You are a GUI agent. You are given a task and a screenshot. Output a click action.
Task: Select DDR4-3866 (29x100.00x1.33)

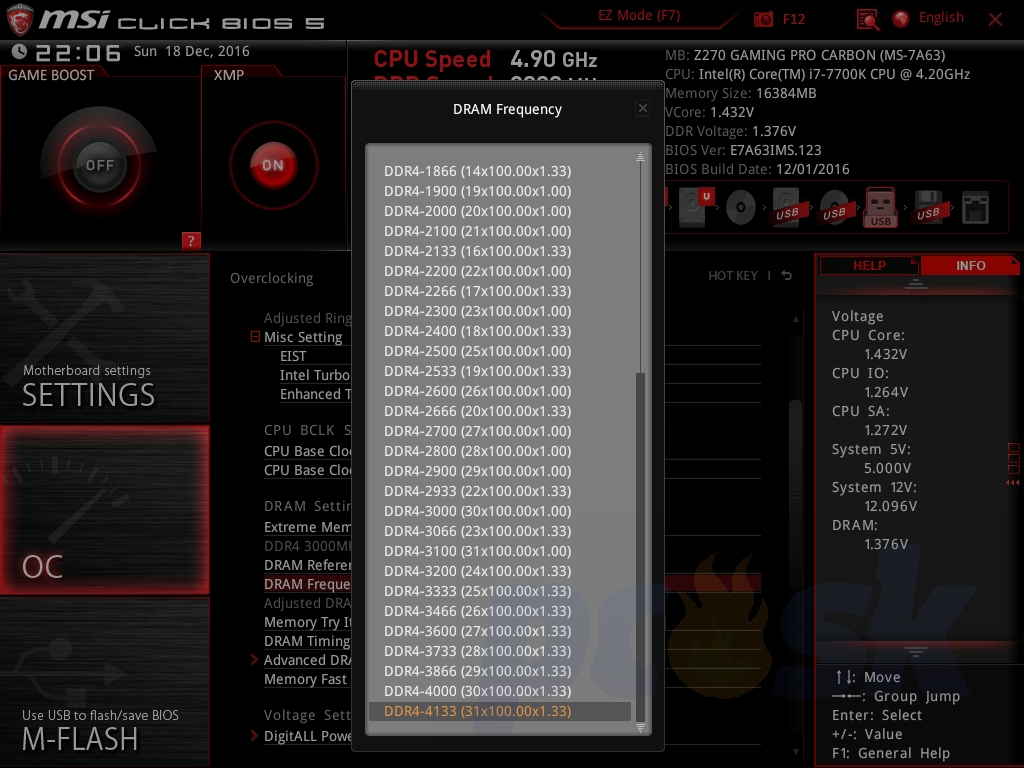pos(500,671)
